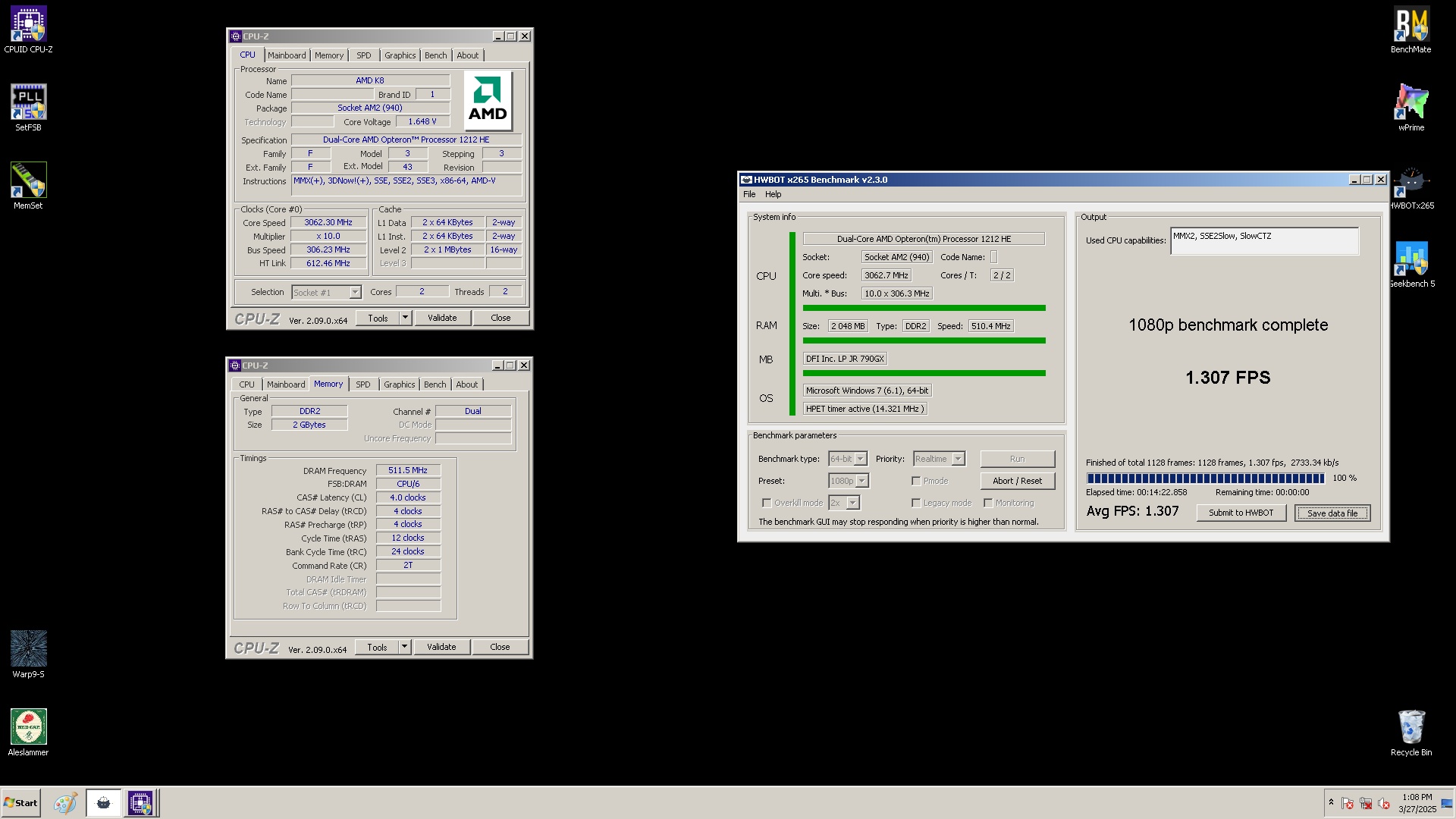Expand Tools arrow in upper CPU-Z

click(405, 318)
